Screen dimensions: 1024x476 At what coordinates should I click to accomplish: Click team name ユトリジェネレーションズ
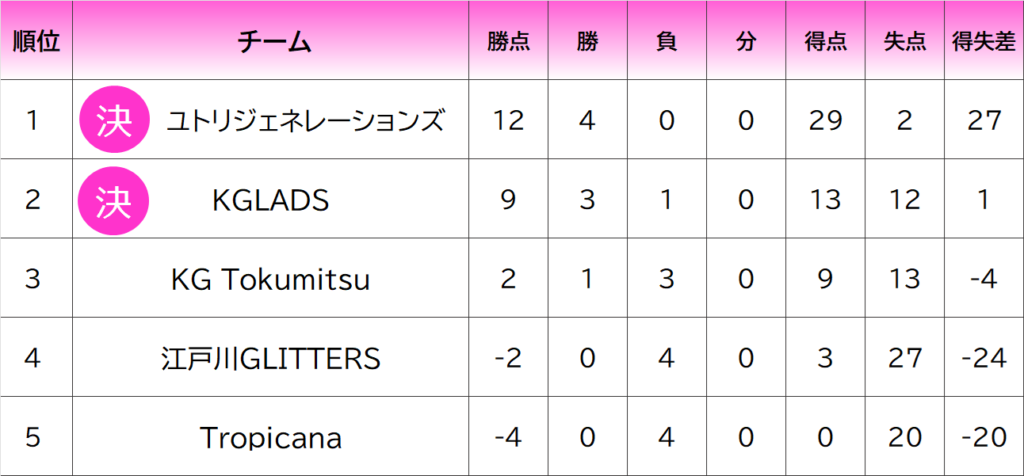(305, 121)
